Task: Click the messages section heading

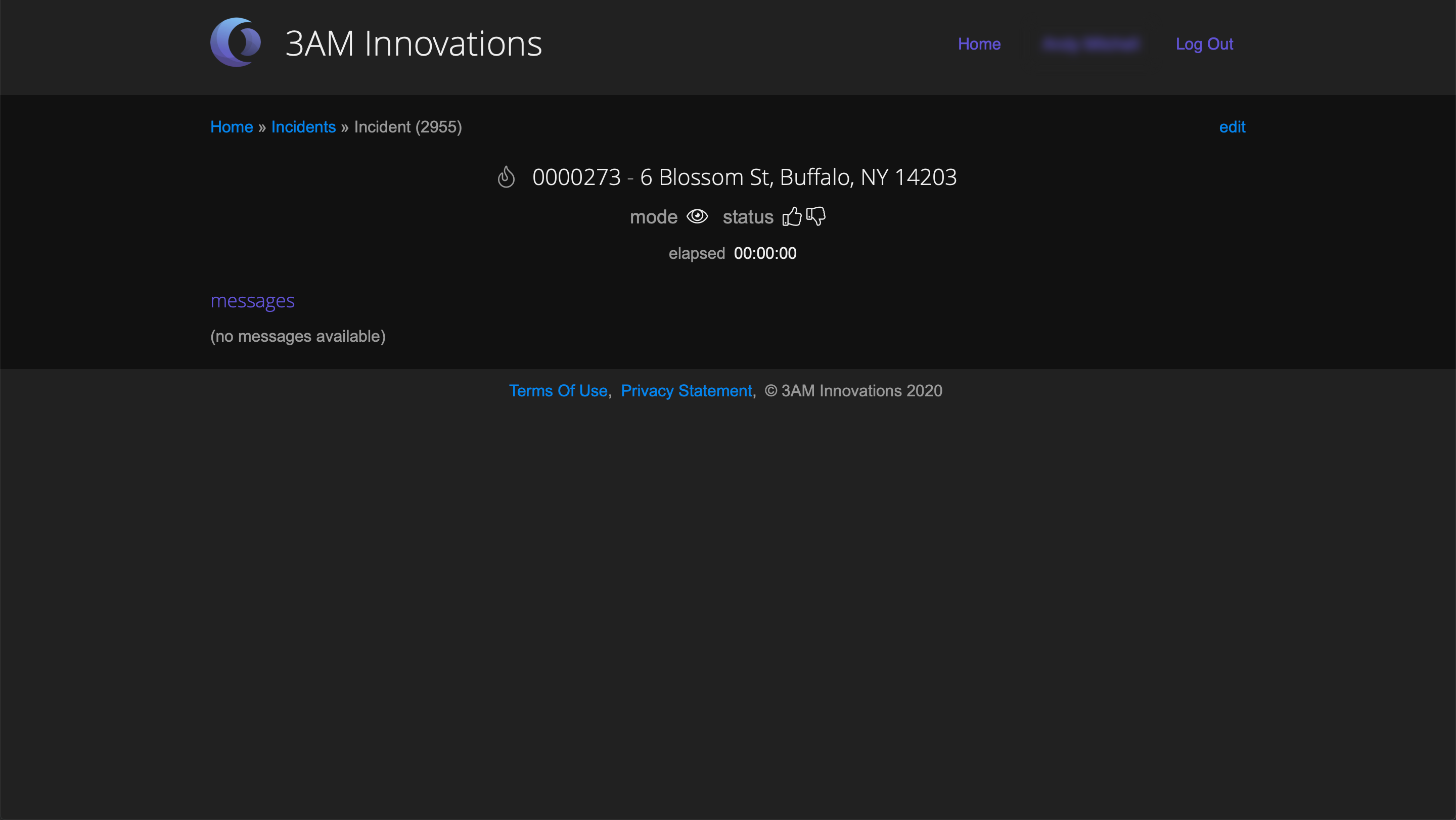Action: [252, 301]
